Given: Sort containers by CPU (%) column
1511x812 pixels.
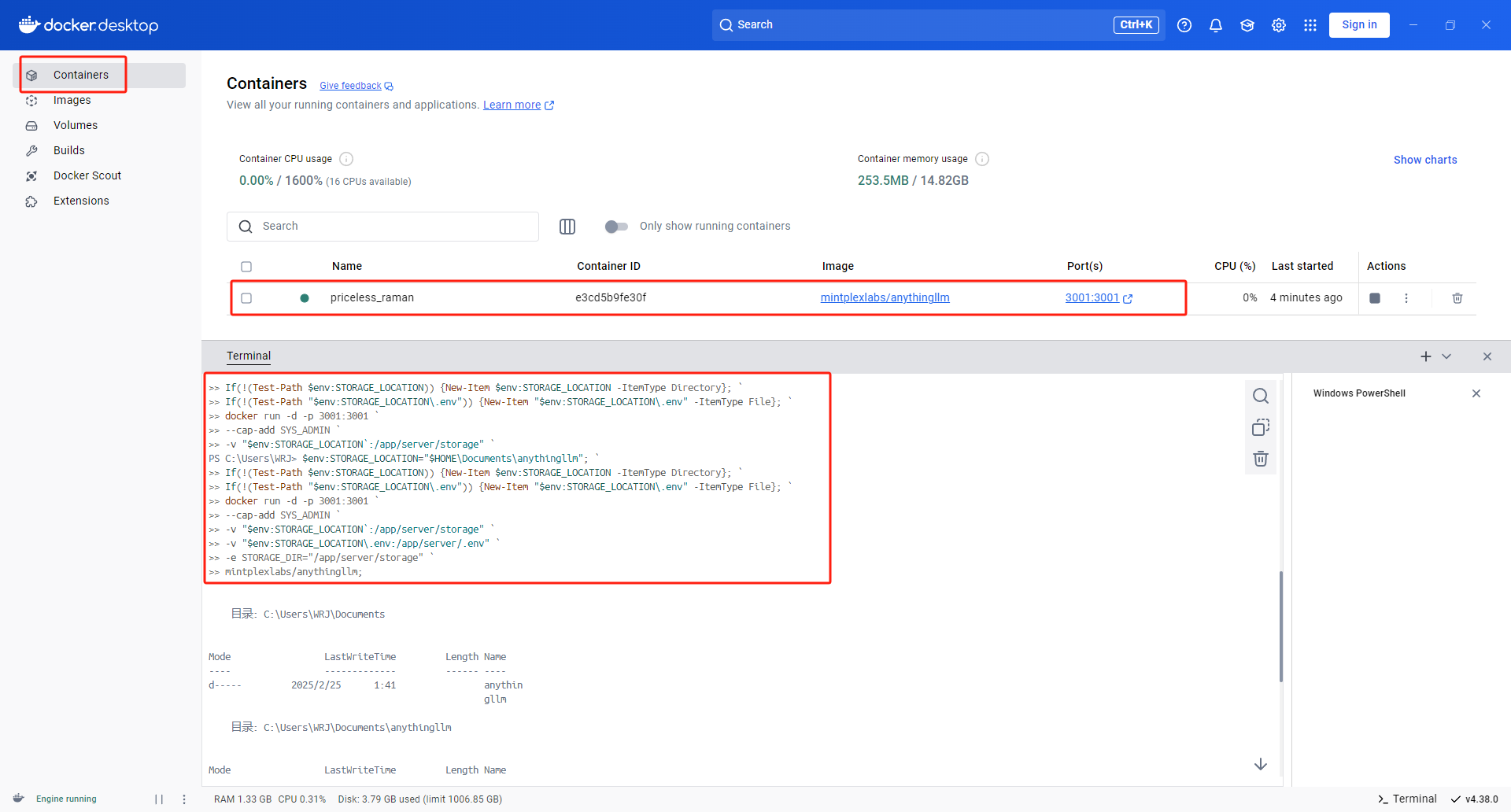Looking at the screenshot, I should pyautogui.click(x=1235, y=266).
